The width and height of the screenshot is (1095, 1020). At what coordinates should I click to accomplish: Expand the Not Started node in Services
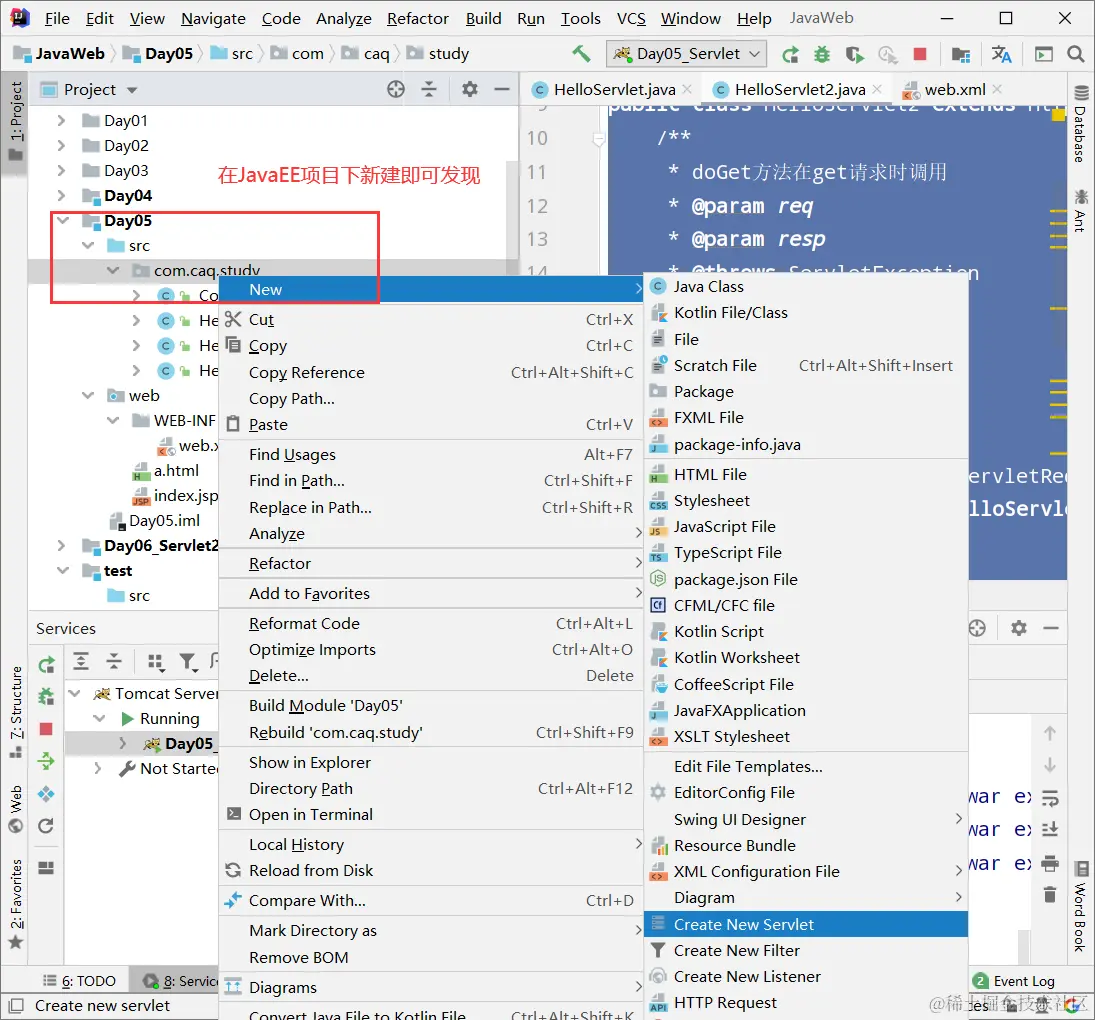tap(98, 768)
